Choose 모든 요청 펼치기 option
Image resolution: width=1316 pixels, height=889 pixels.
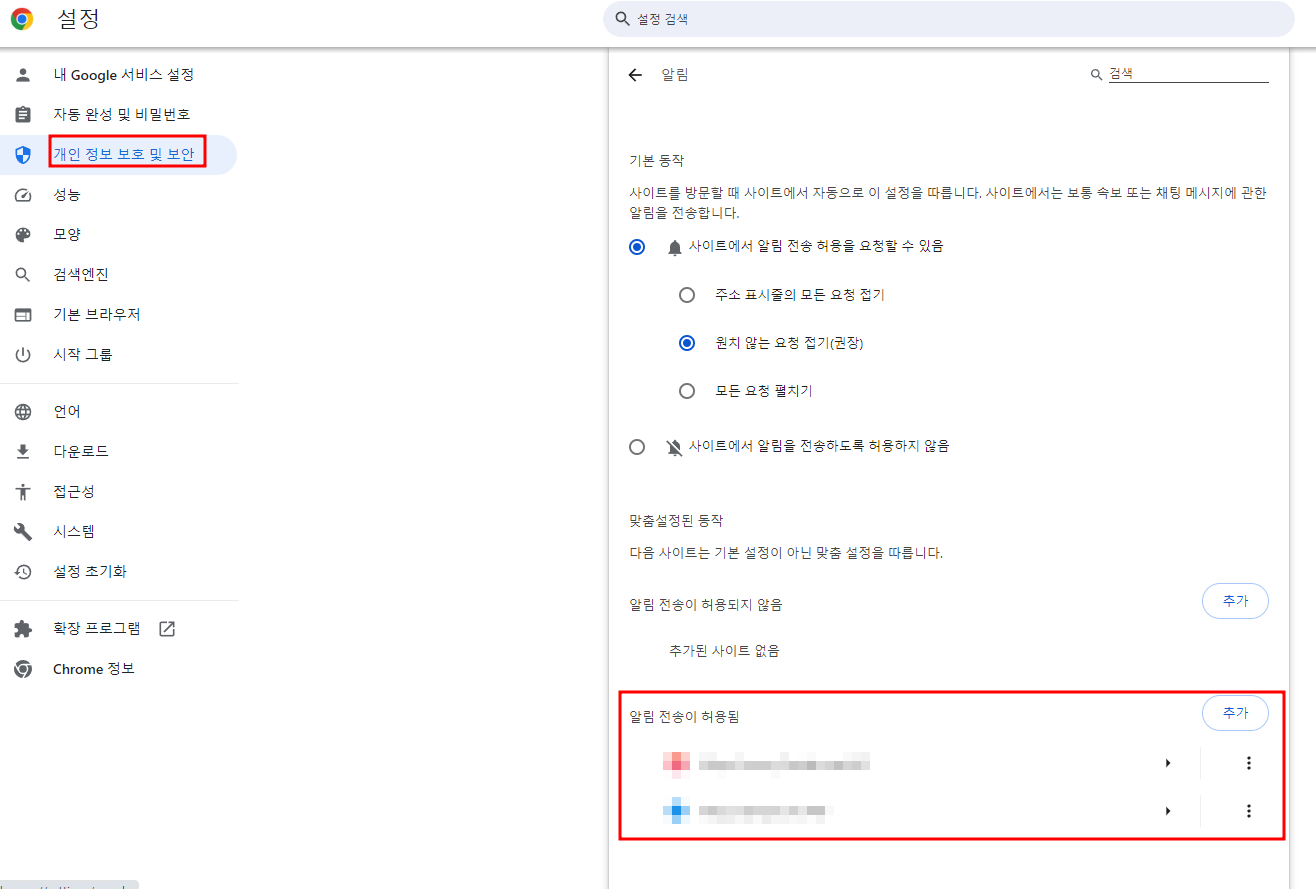[687, 390]
